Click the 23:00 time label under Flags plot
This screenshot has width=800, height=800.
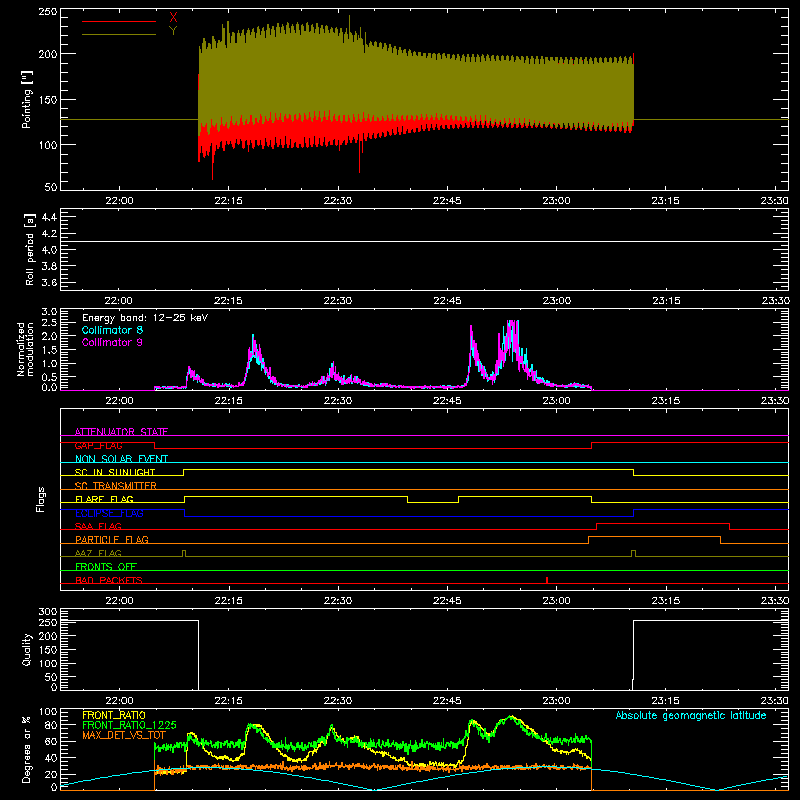click(556, 601)
